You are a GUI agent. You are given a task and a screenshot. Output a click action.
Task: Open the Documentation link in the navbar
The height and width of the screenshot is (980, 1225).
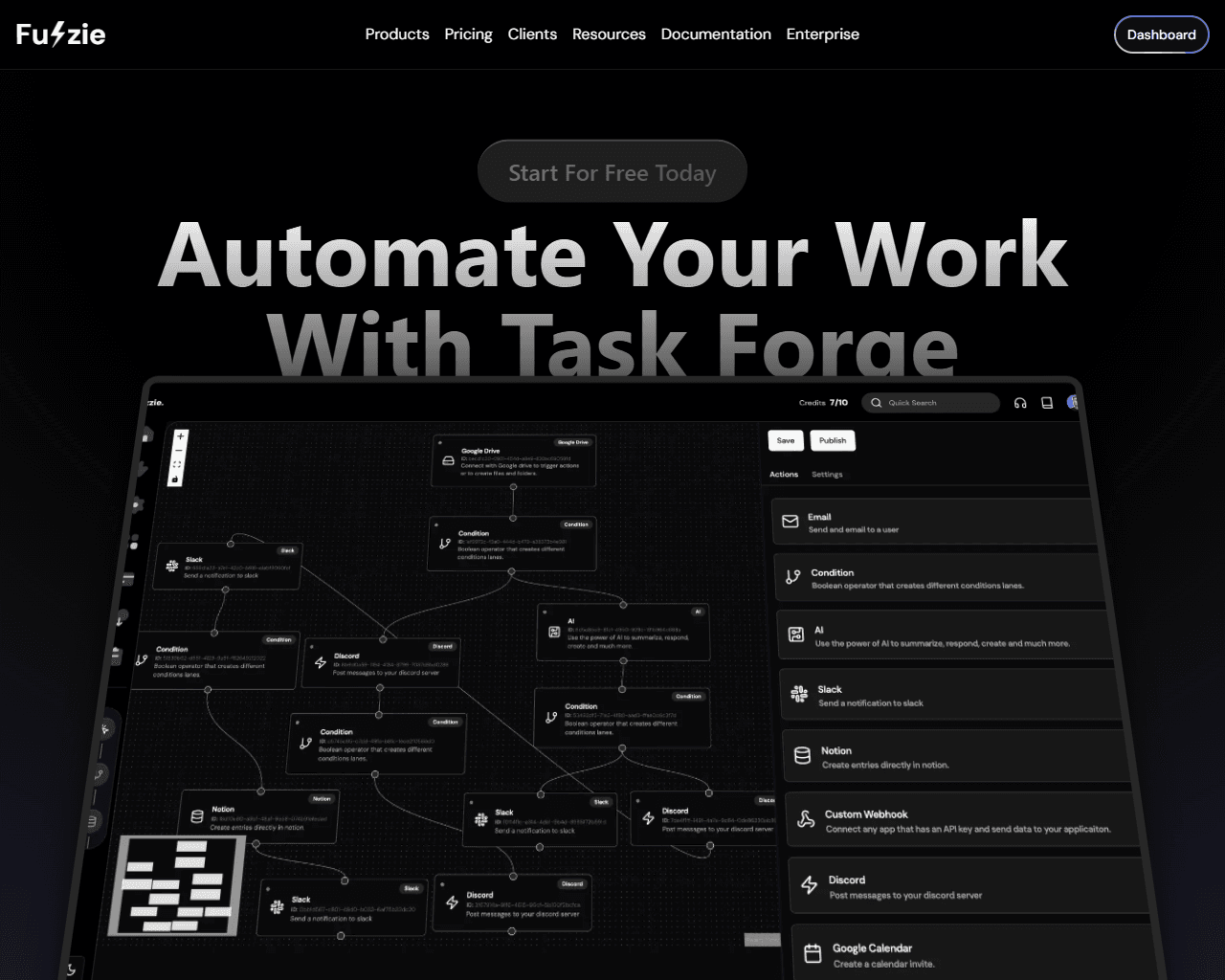716,34
